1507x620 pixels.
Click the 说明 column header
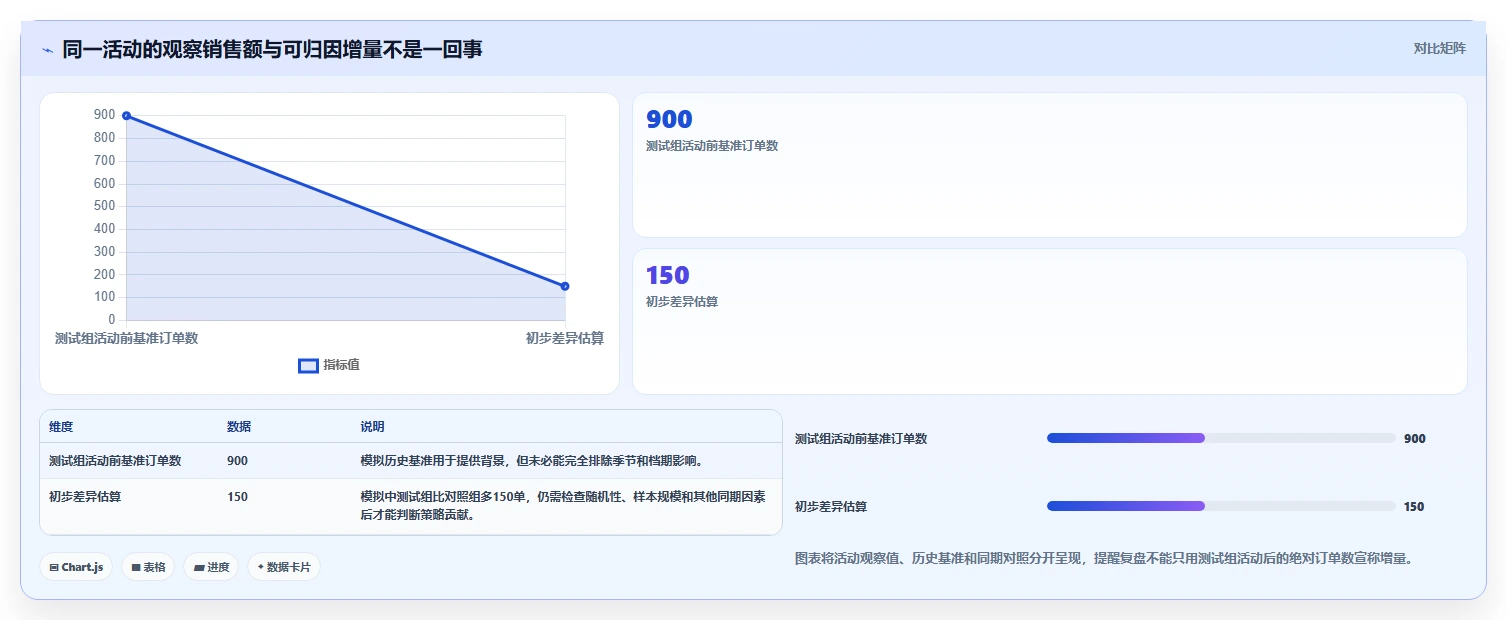pyautogui.click(x=372, y=427)
